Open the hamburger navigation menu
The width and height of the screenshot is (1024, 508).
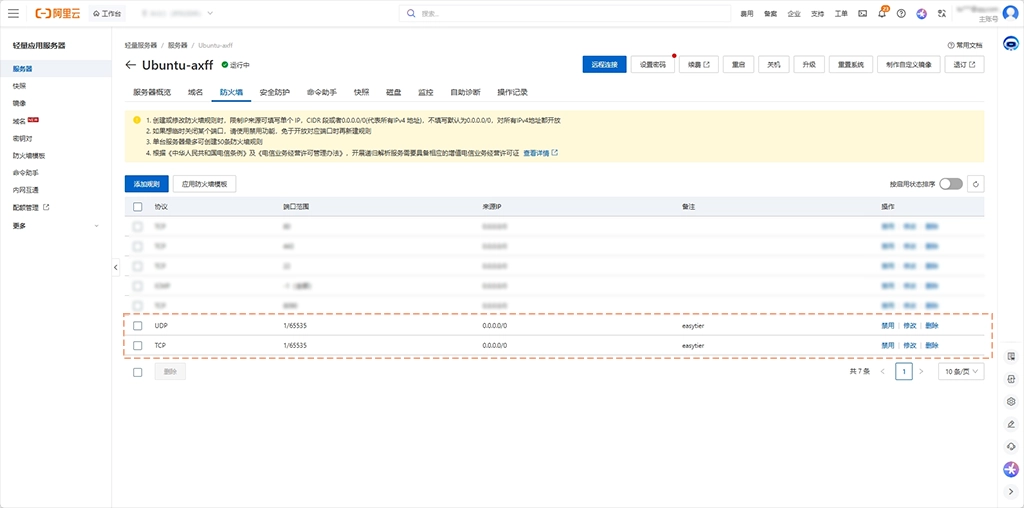pyautogui.click(x=13, y=13)
